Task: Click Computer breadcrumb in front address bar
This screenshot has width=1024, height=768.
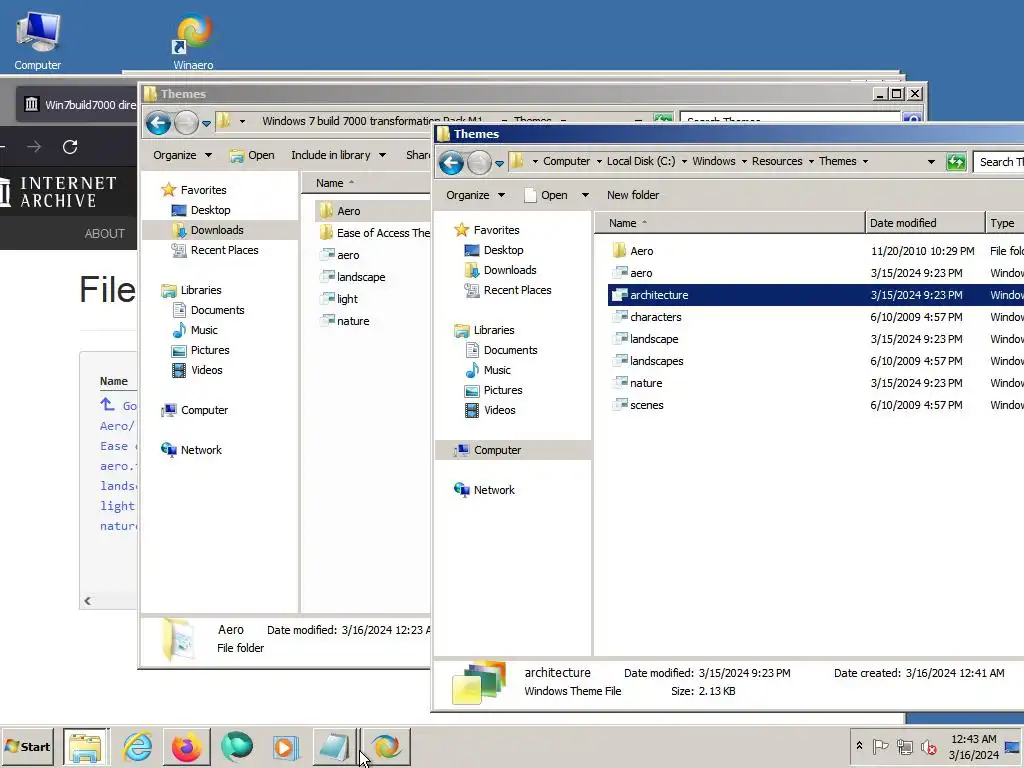Action: click(566, 161)
